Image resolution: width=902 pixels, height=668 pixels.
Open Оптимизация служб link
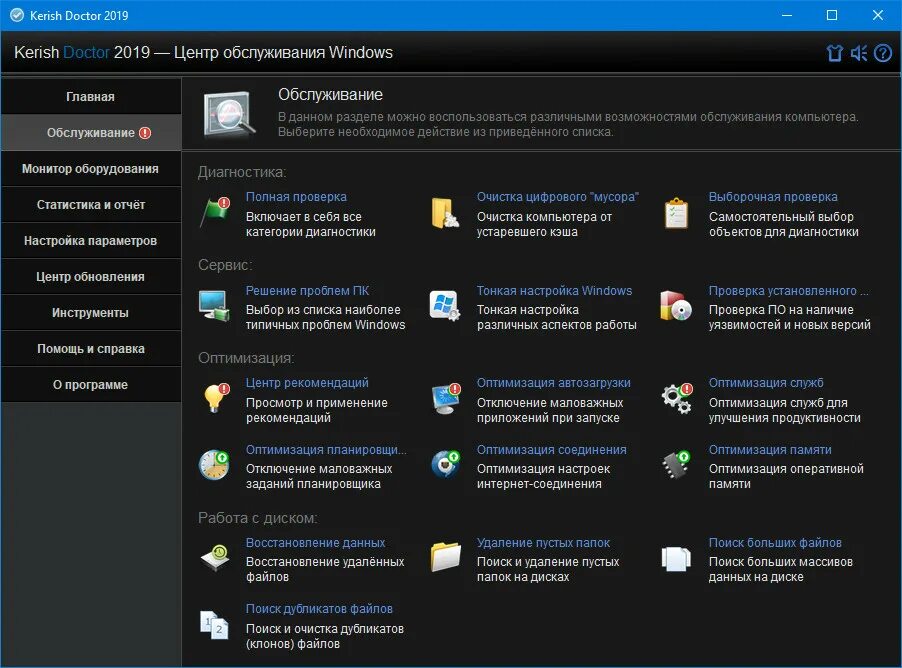click(766, 383)
